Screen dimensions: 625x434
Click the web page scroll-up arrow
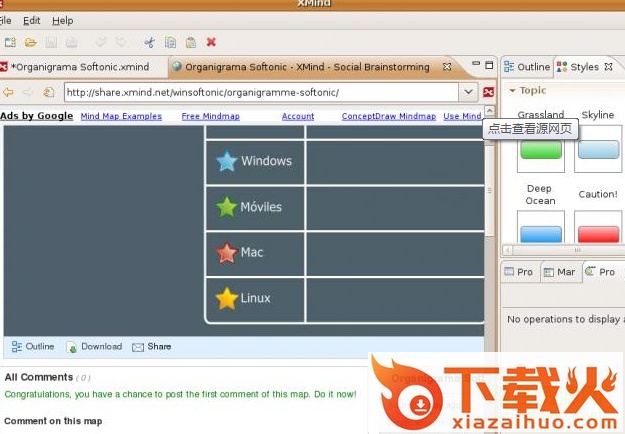[x=489, y=110]
